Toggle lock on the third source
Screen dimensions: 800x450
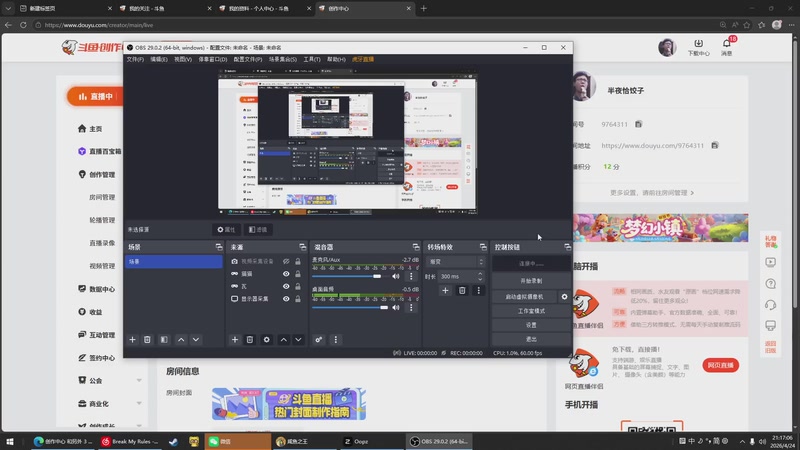(x=298, y=286)
